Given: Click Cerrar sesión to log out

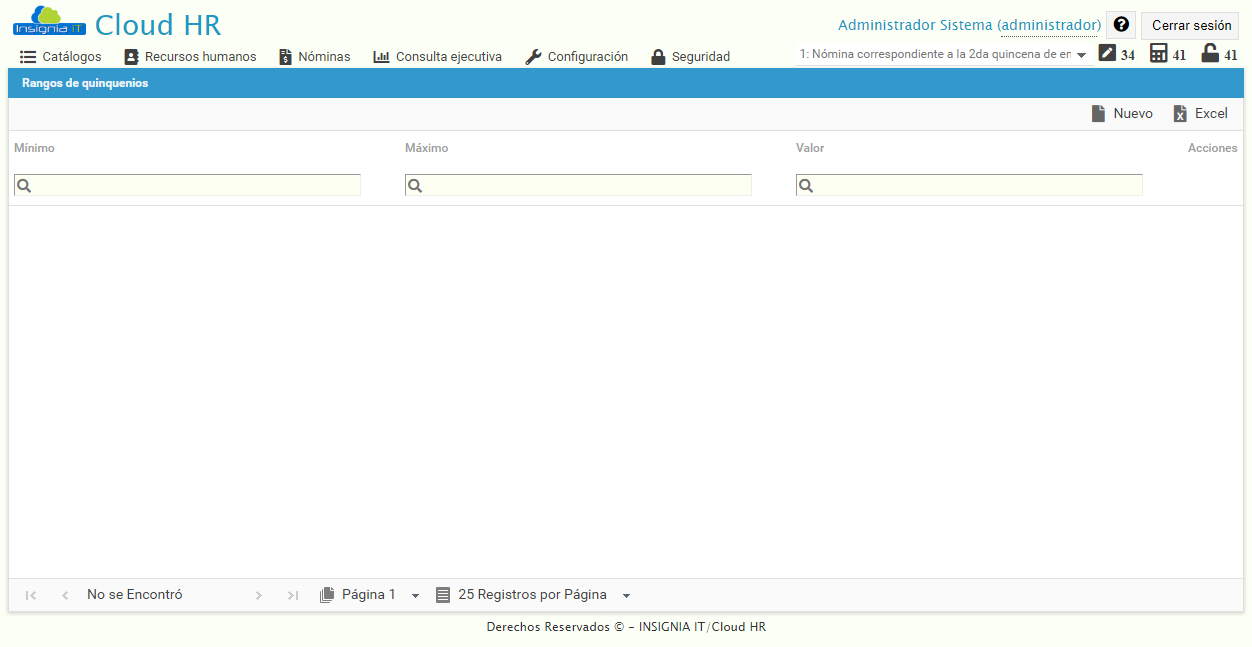Looking at the screenshot, I should [1189, 24].
